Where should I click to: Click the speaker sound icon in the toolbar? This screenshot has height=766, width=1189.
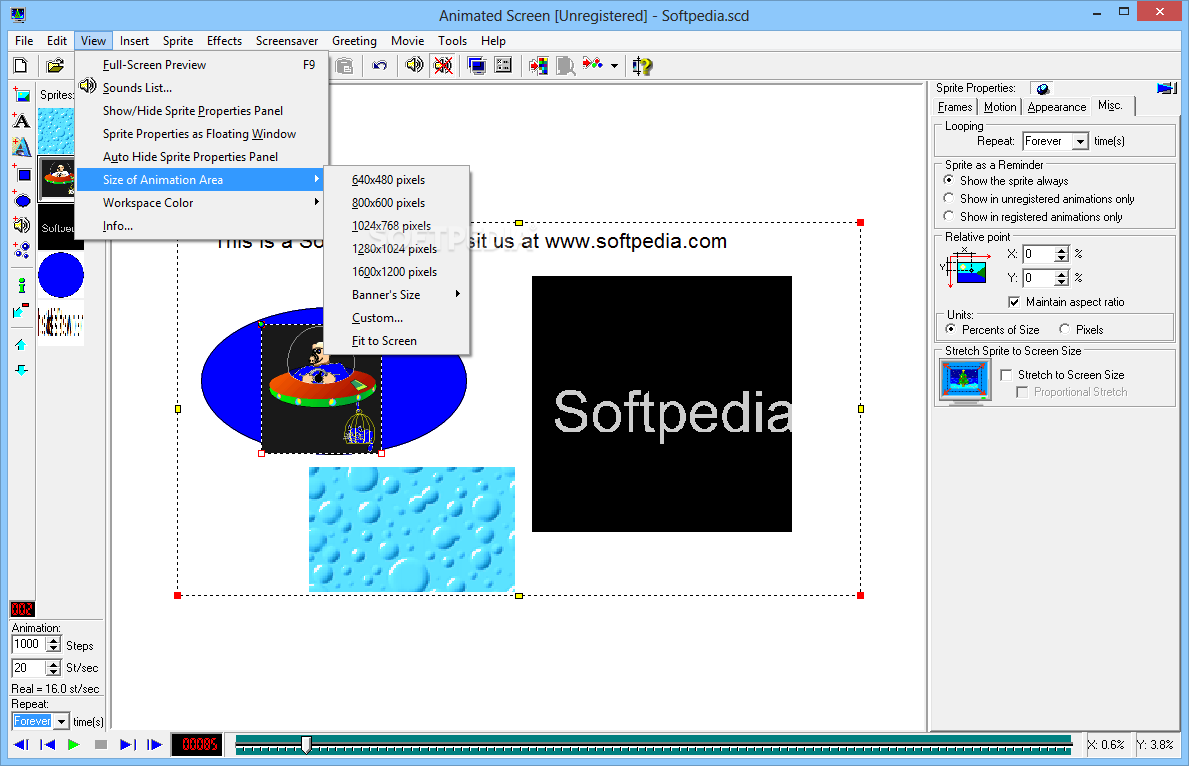(x=414, y=66)
